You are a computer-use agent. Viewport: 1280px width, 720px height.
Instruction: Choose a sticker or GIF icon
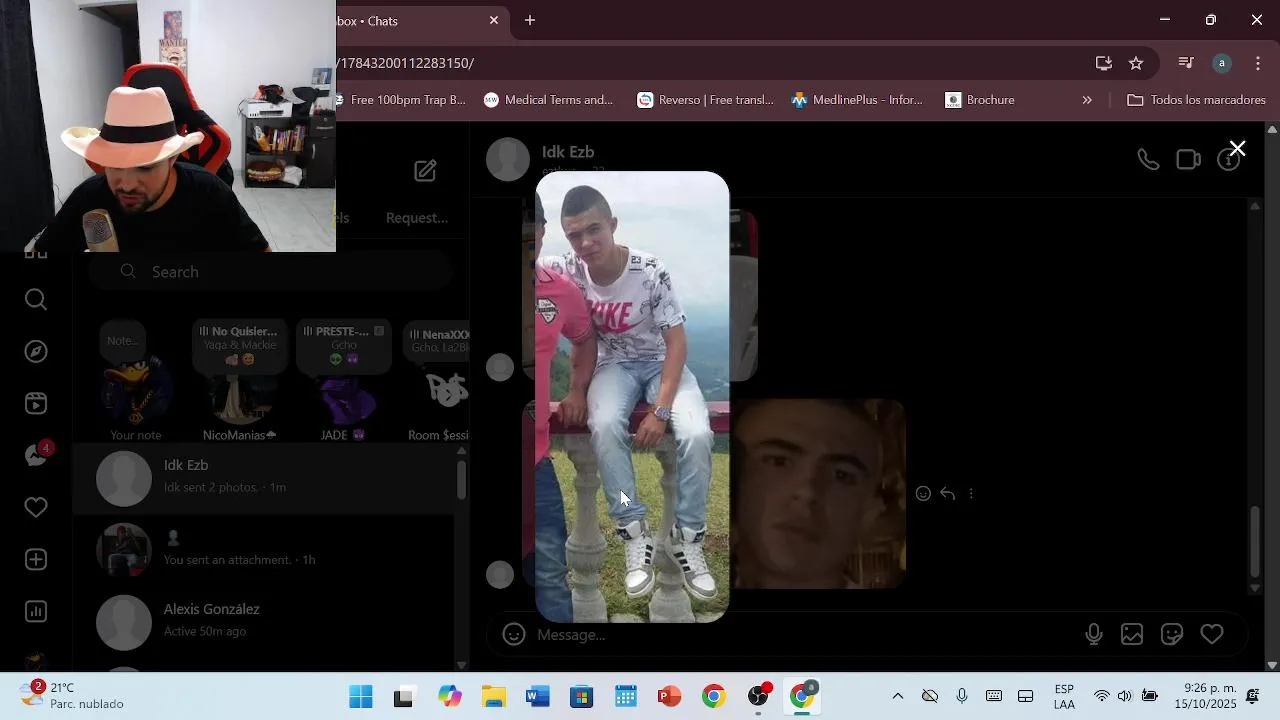pos(1172,634)
